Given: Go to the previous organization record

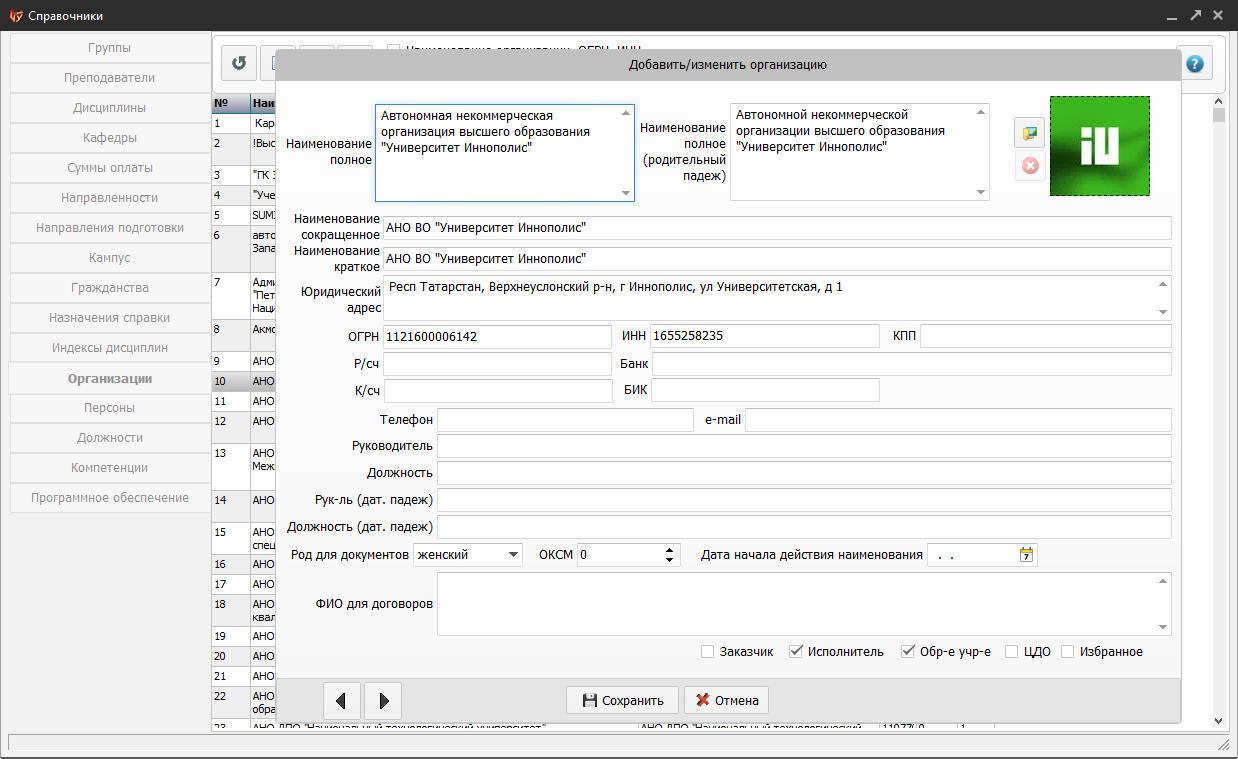Looking at the screenshot, I should pos(341,701).
